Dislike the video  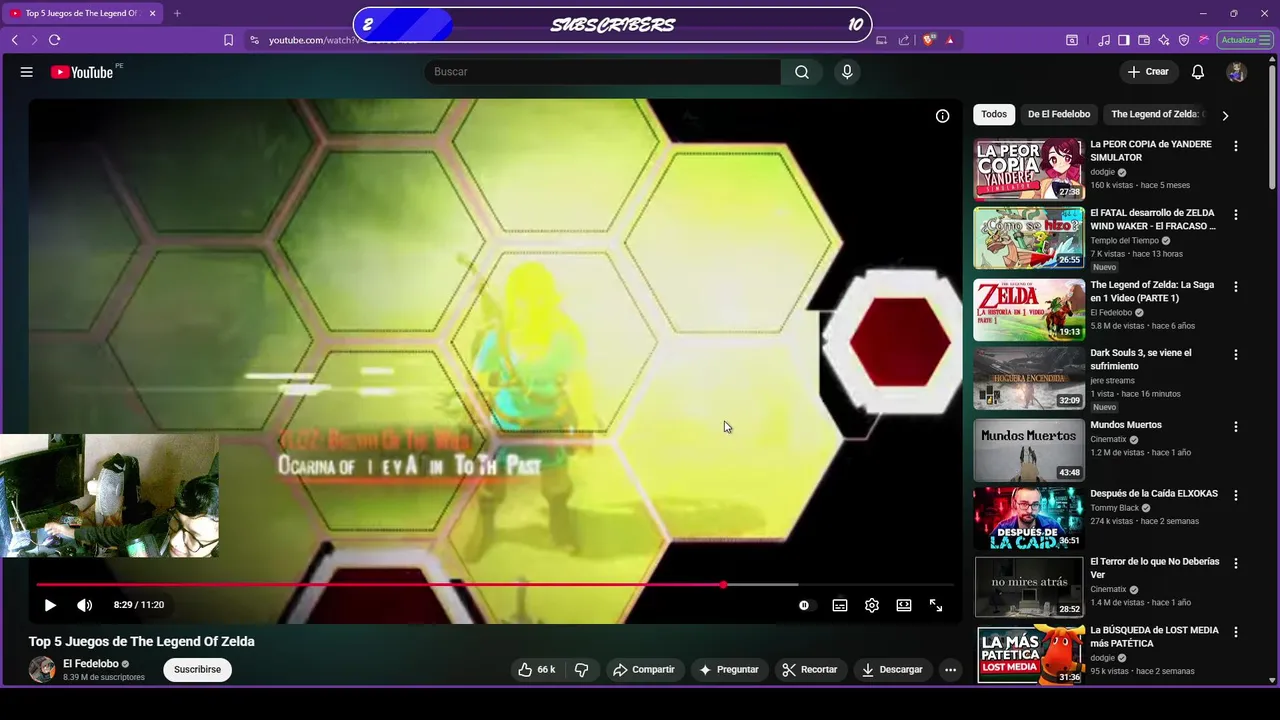pyautogui.click(x=582, y=669)
